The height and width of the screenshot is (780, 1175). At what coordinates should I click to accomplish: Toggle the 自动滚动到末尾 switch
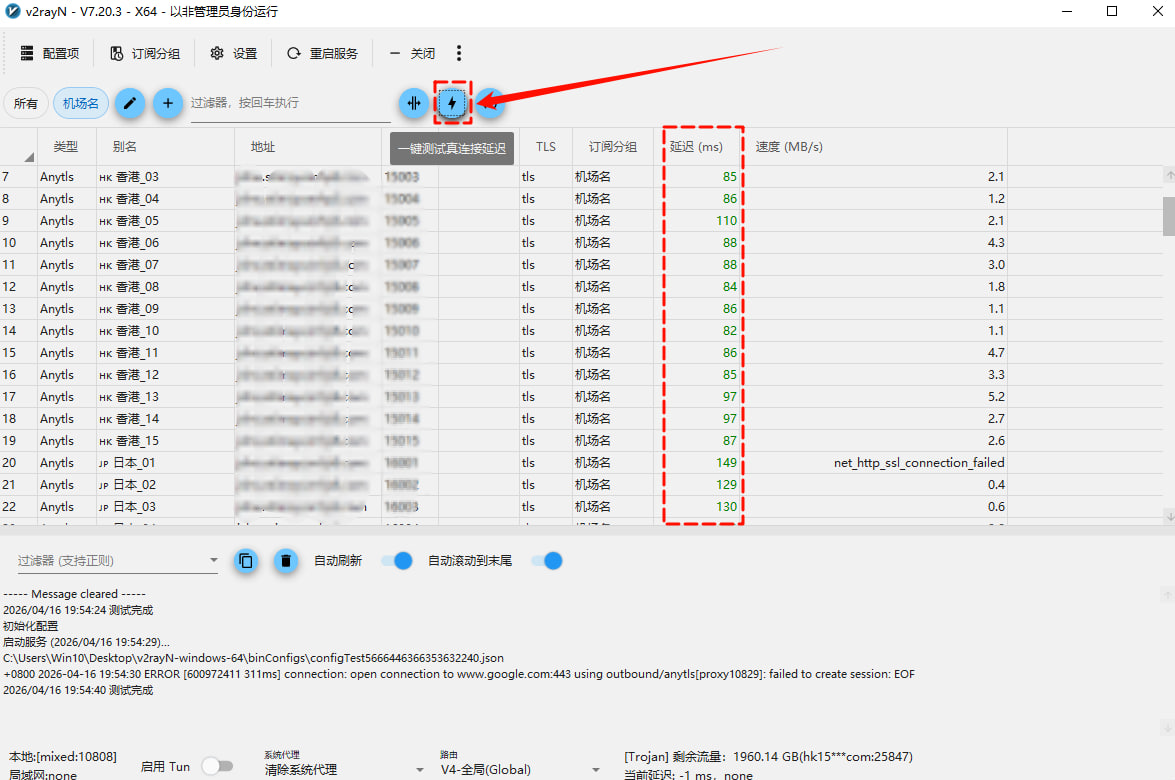click(x=547, y=560)
